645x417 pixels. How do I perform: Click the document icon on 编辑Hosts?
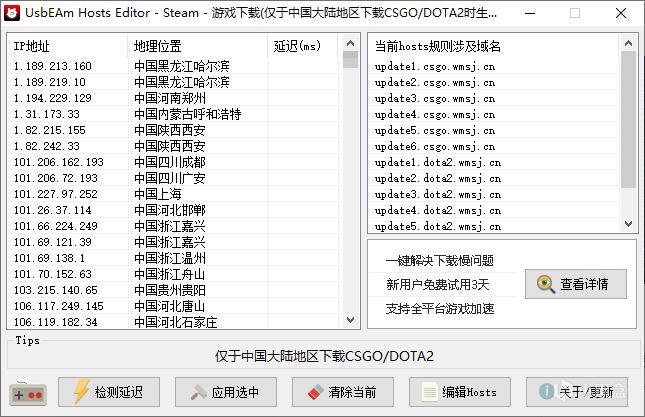(x=429, y=392)
